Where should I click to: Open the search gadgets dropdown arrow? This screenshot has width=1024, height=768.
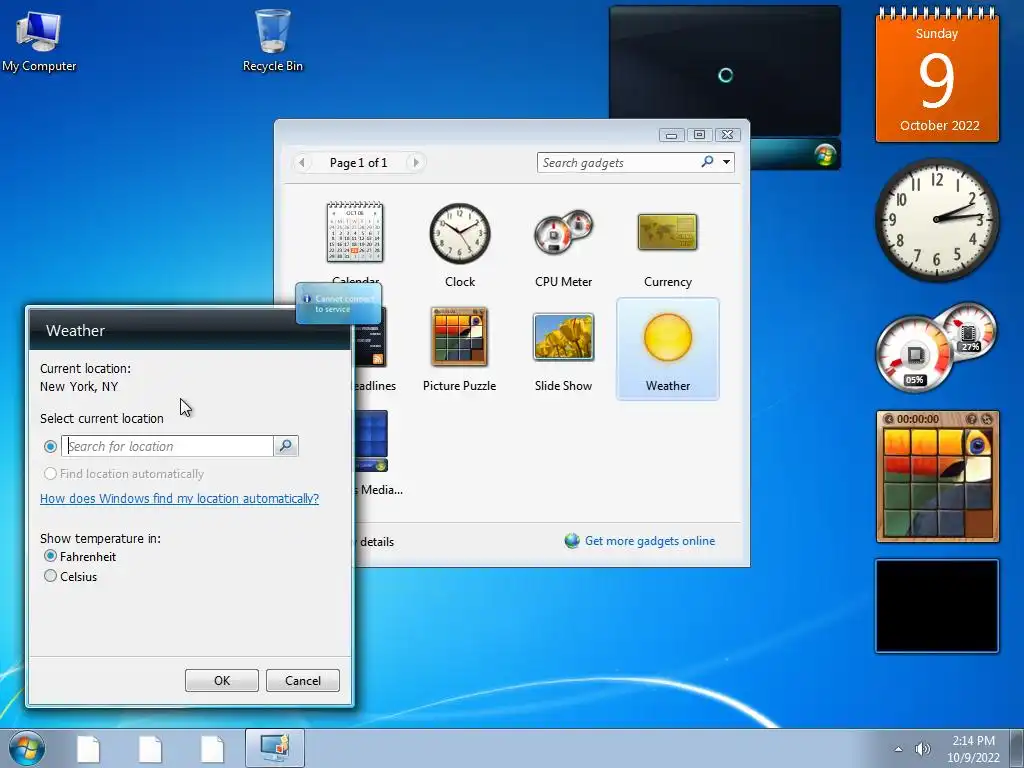(726, 162)
